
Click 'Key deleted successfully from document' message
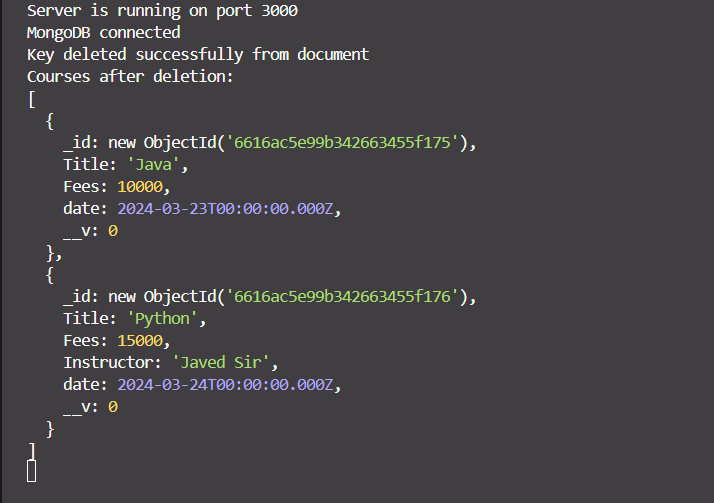coord(198,55)
